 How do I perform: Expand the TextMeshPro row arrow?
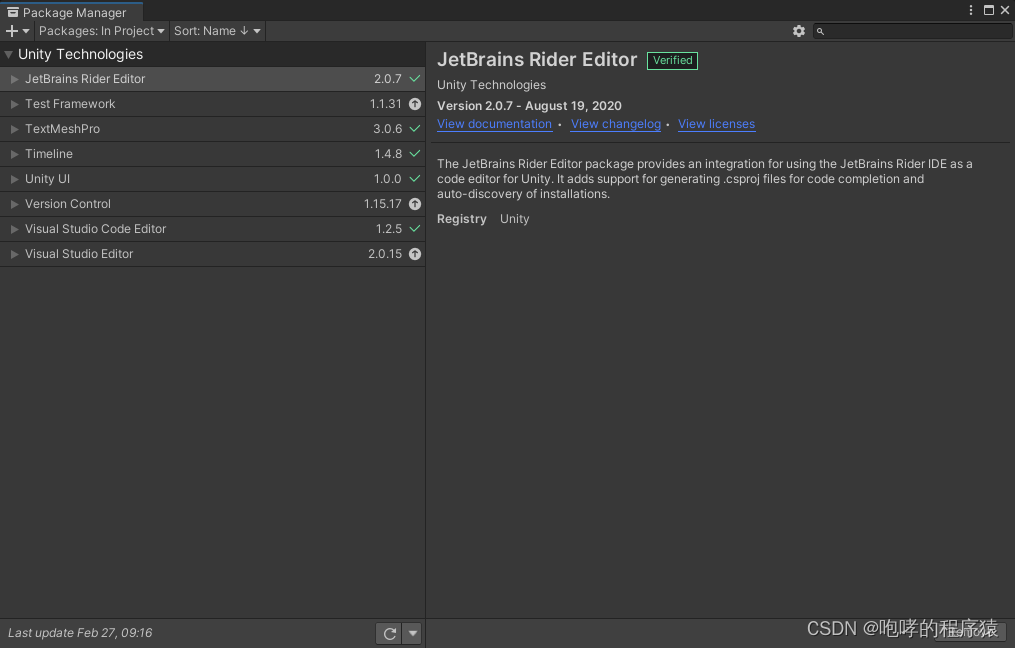[14, 129]
